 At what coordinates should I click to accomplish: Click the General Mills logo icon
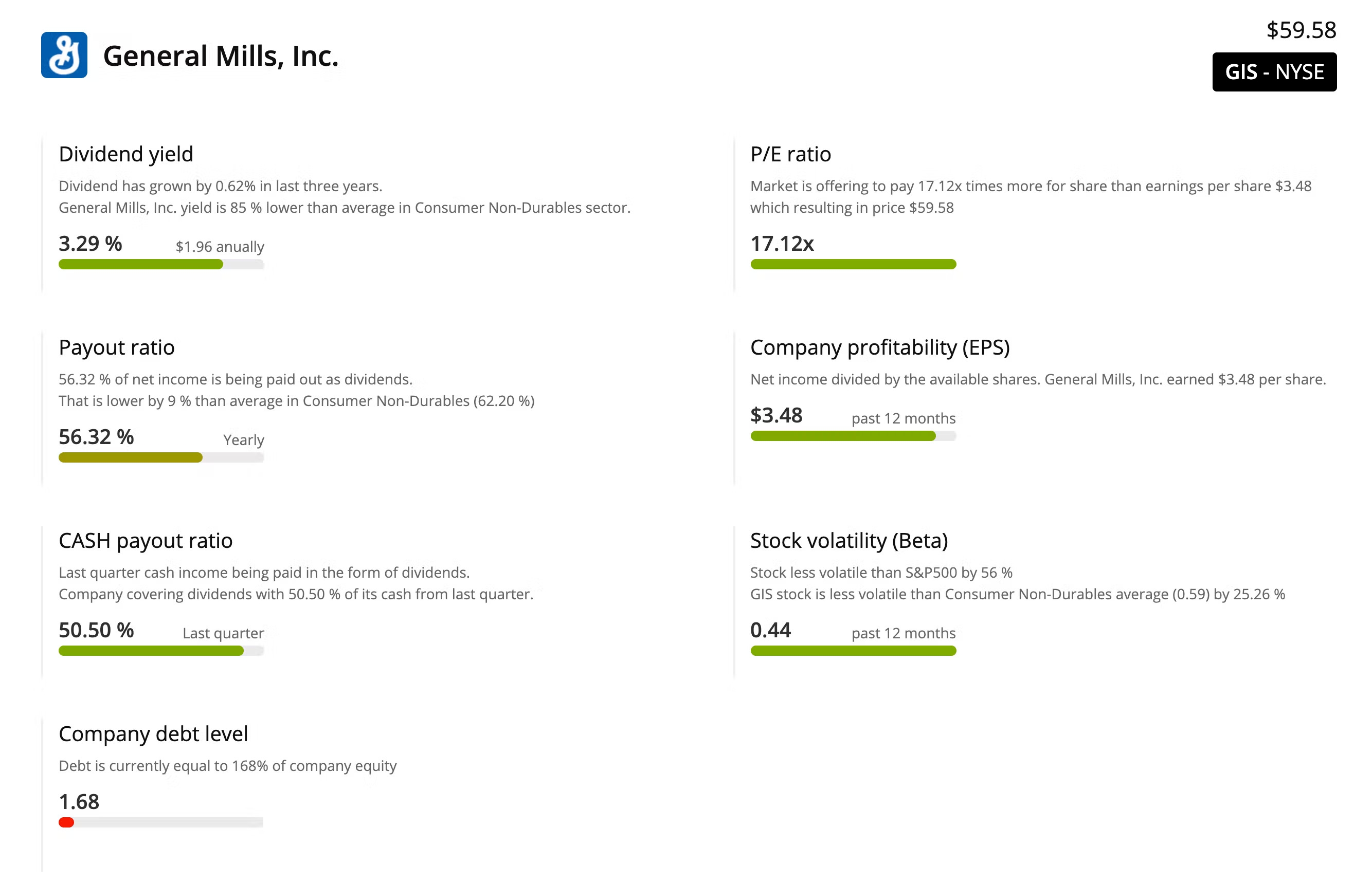pyautogui.click(x=64, y=55)
